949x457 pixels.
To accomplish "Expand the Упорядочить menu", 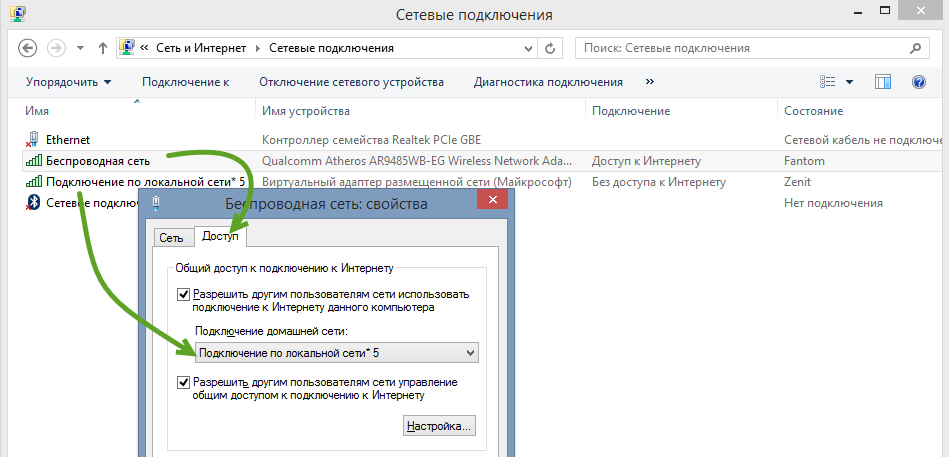I will (x=68, y=82).
